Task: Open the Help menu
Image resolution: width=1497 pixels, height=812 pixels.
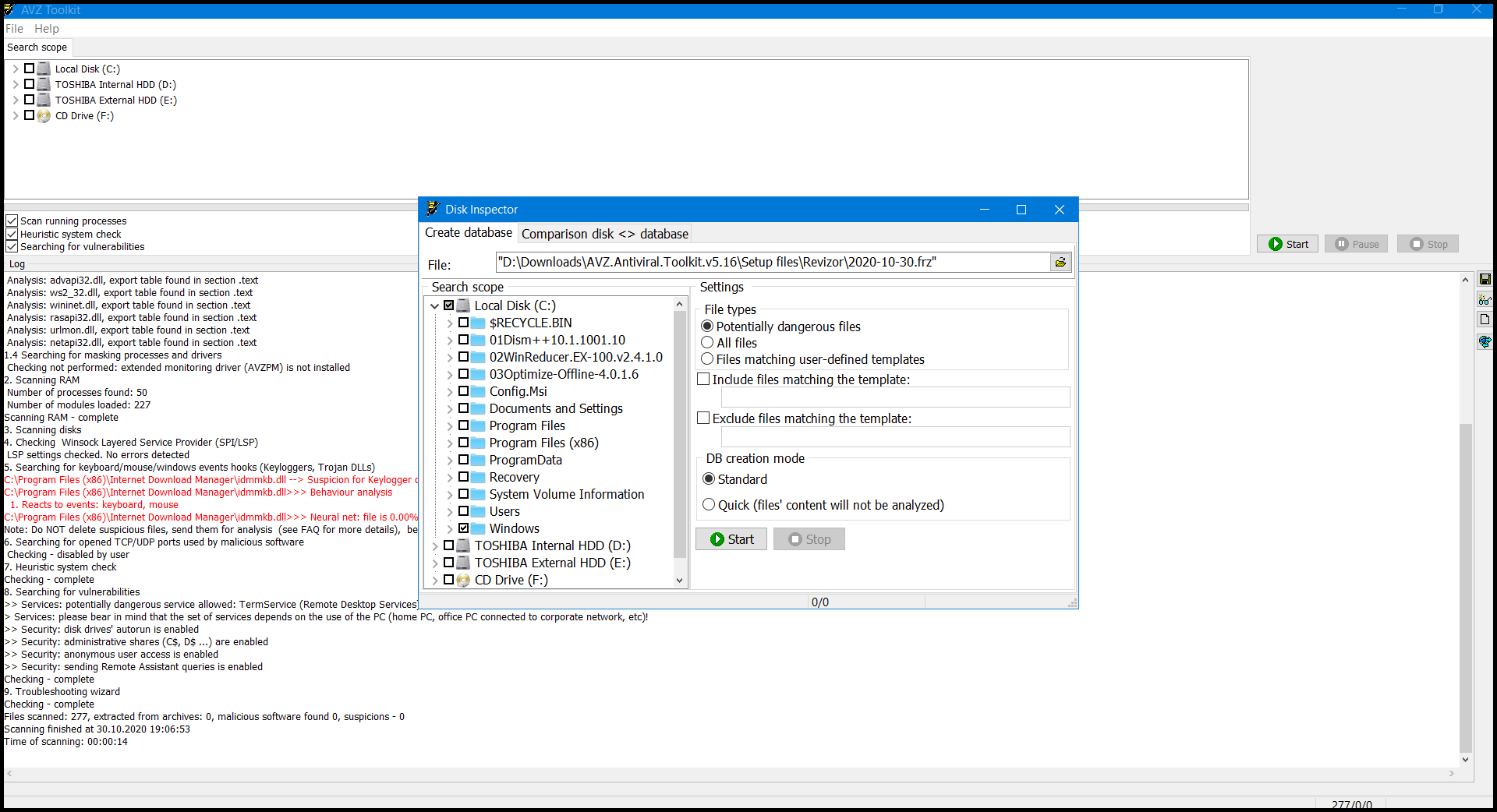Action: point(46,29)
